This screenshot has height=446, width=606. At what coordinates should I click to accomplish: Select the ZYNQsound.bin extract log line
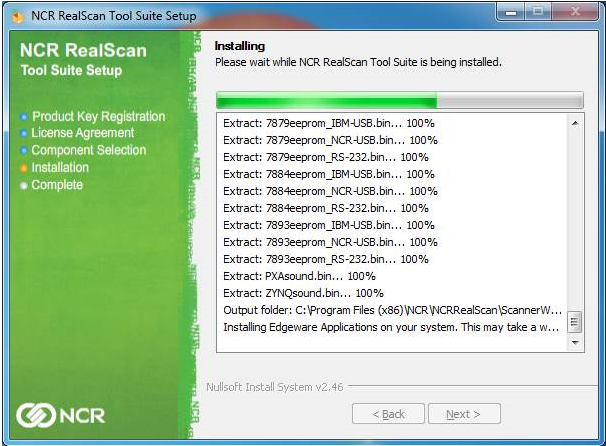click(303, 293)
